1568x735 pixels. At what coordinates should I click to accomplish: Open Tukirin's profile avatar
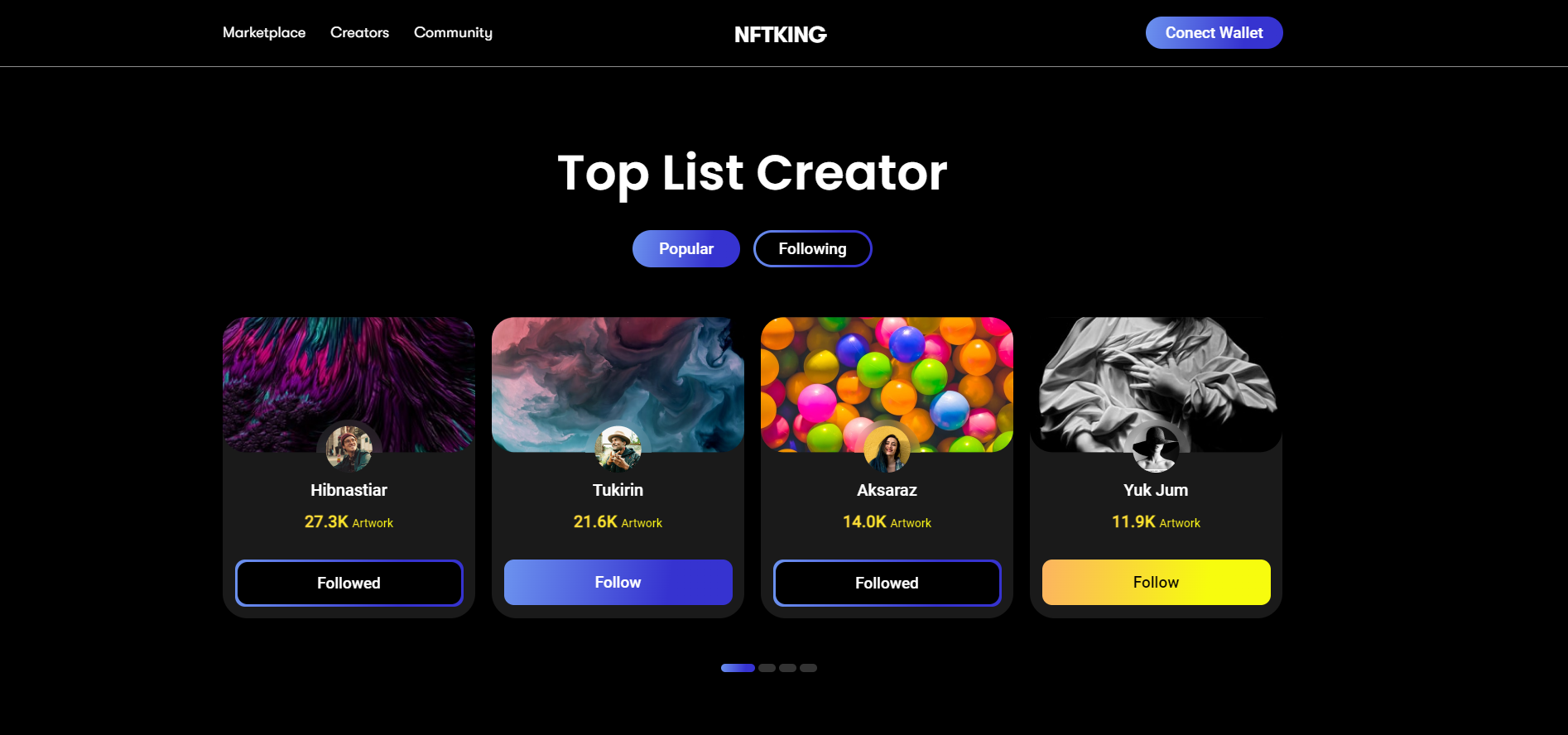[x=618, y=449]
